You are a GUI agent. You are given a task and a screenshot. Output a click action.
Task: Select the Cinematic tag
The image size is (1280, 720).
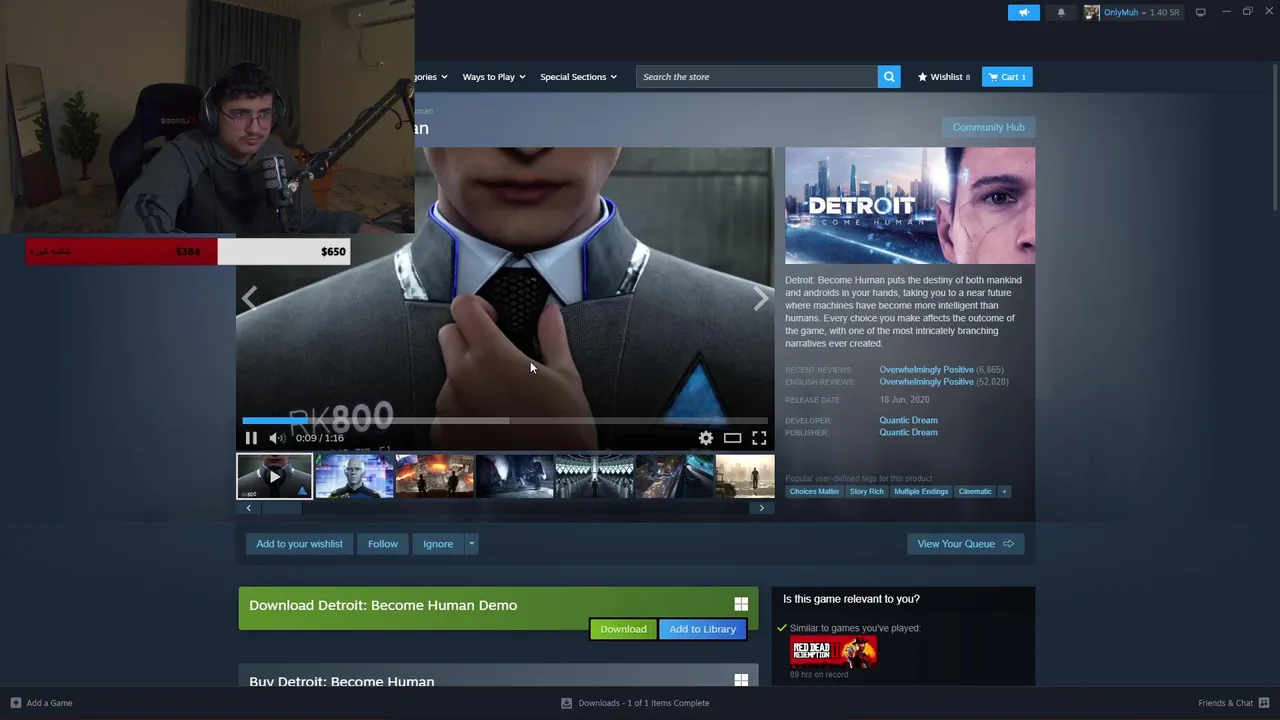[975, 492]
